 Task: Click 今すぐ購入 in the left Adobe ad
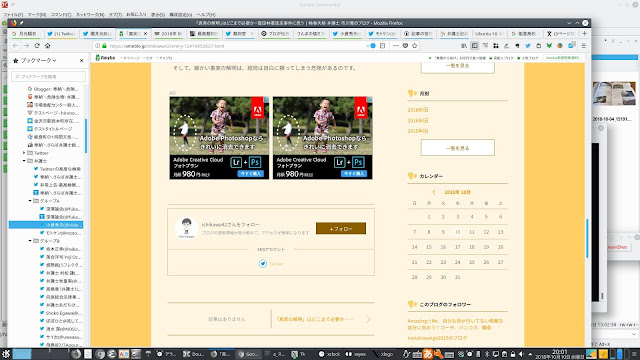(251, 173)
